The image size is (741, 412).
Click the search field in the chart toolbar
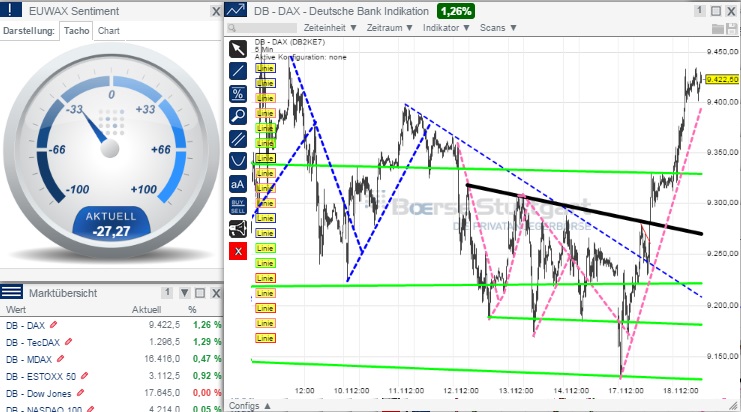click(x=262, y=28)
